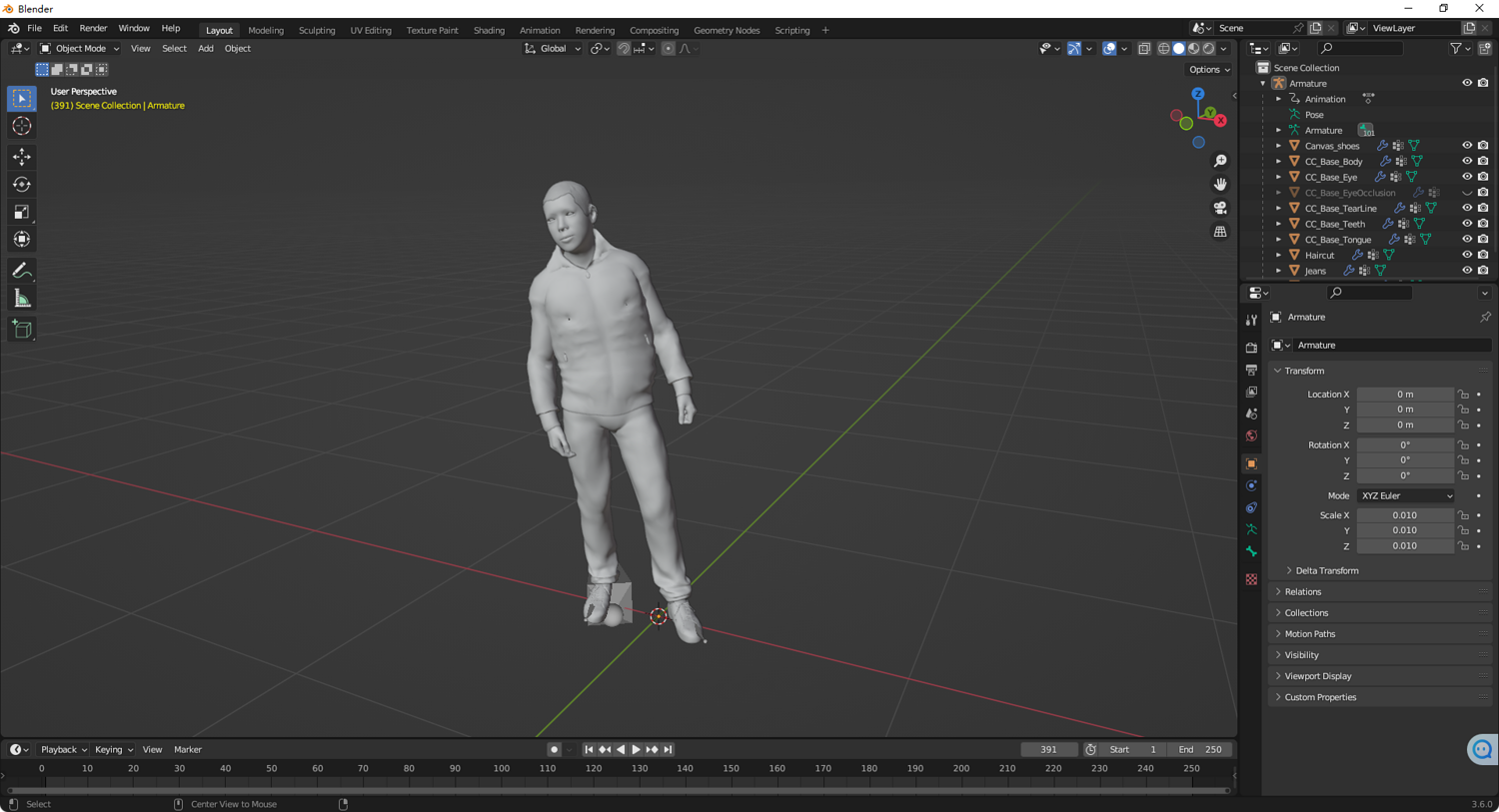Choose the Move tool

22,157
